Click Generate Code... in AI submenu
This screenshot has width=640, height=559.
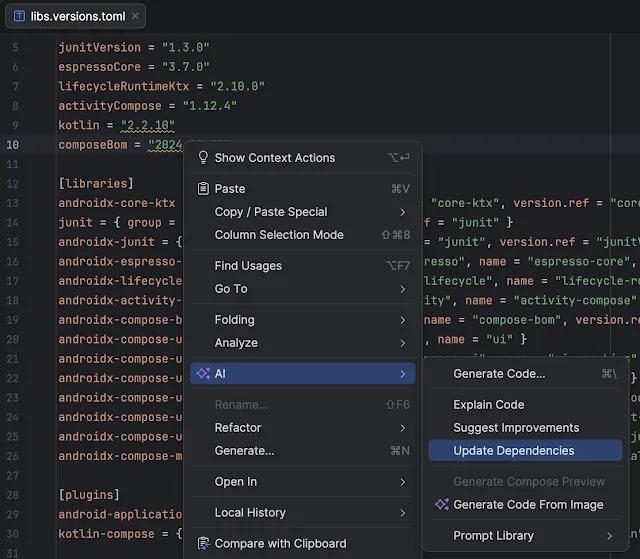pos(499,374)
